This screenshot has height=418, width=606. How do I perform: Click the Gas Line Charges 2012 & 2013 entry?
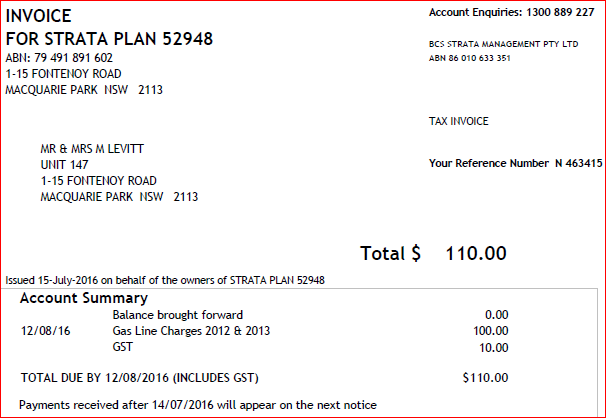click(191, 331)
